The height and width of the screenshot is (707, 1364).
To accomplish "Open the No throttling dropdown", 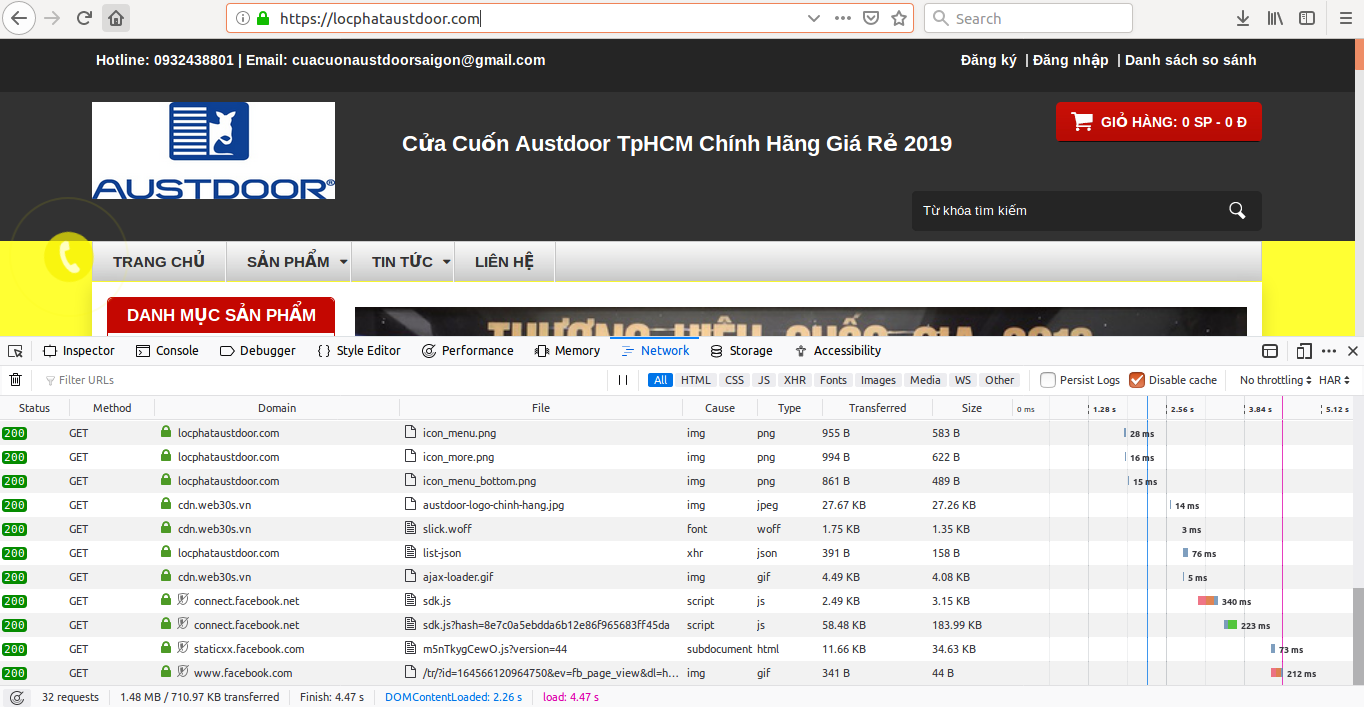I will pos(1275,380).
